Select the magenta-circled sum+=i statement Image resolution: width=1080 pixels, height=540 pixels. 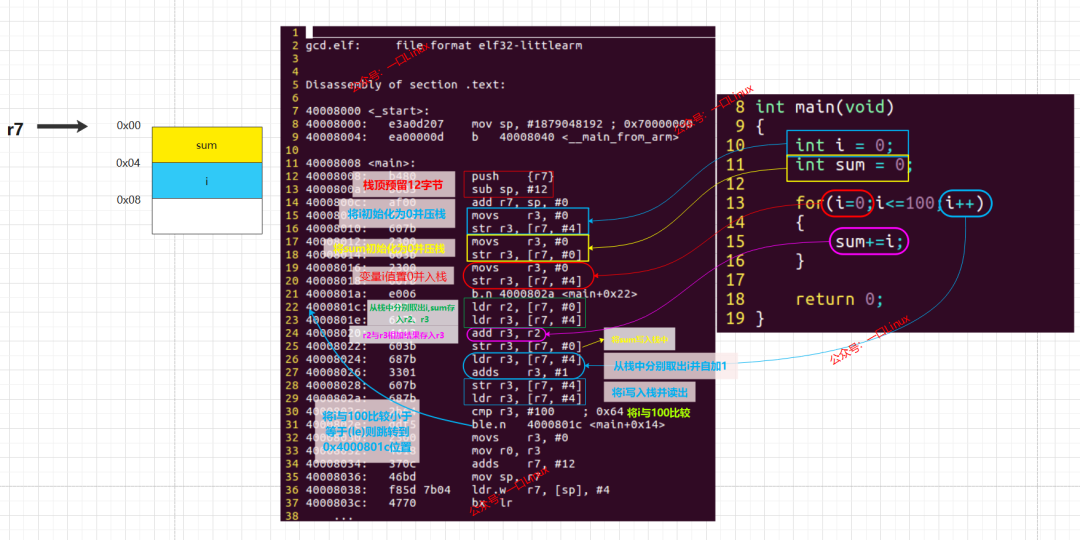(868, 242)
